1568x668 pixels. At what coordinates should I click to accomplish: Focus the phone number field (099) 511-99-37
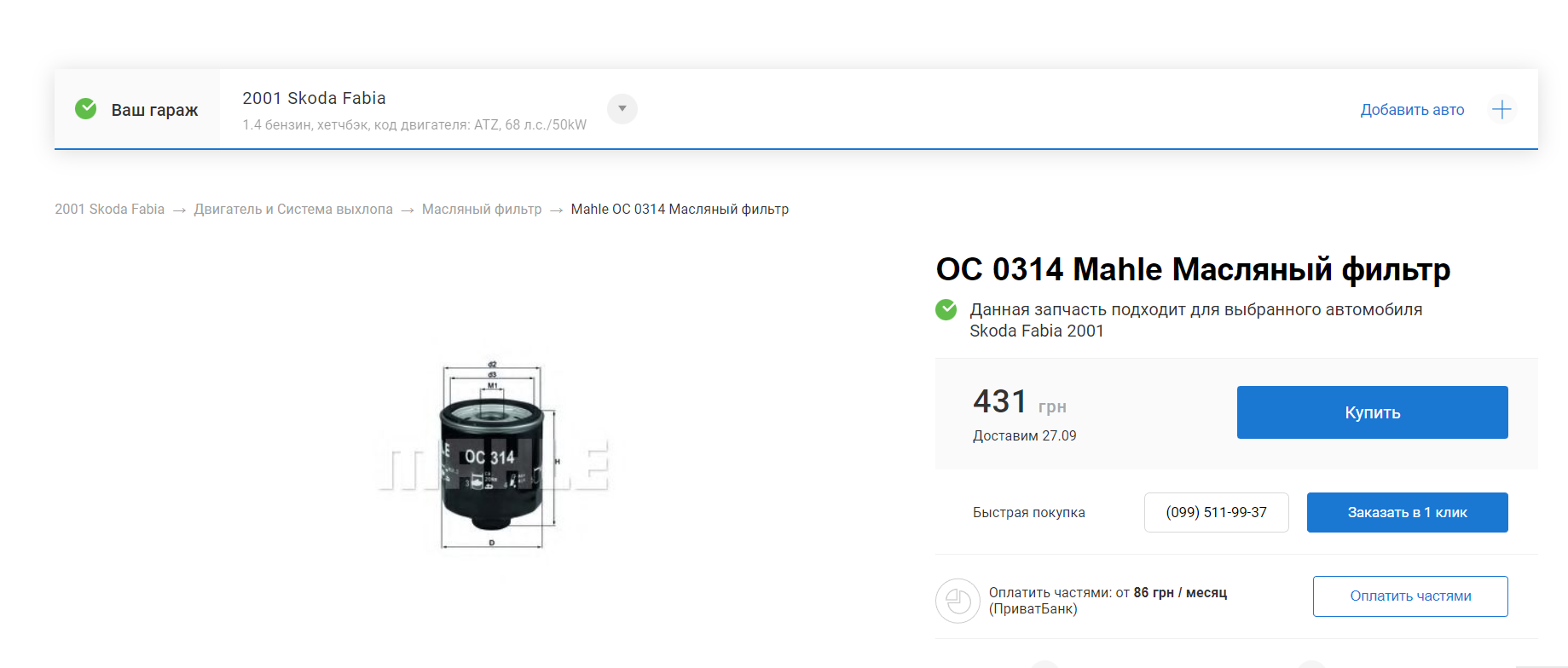[1216, 512]
